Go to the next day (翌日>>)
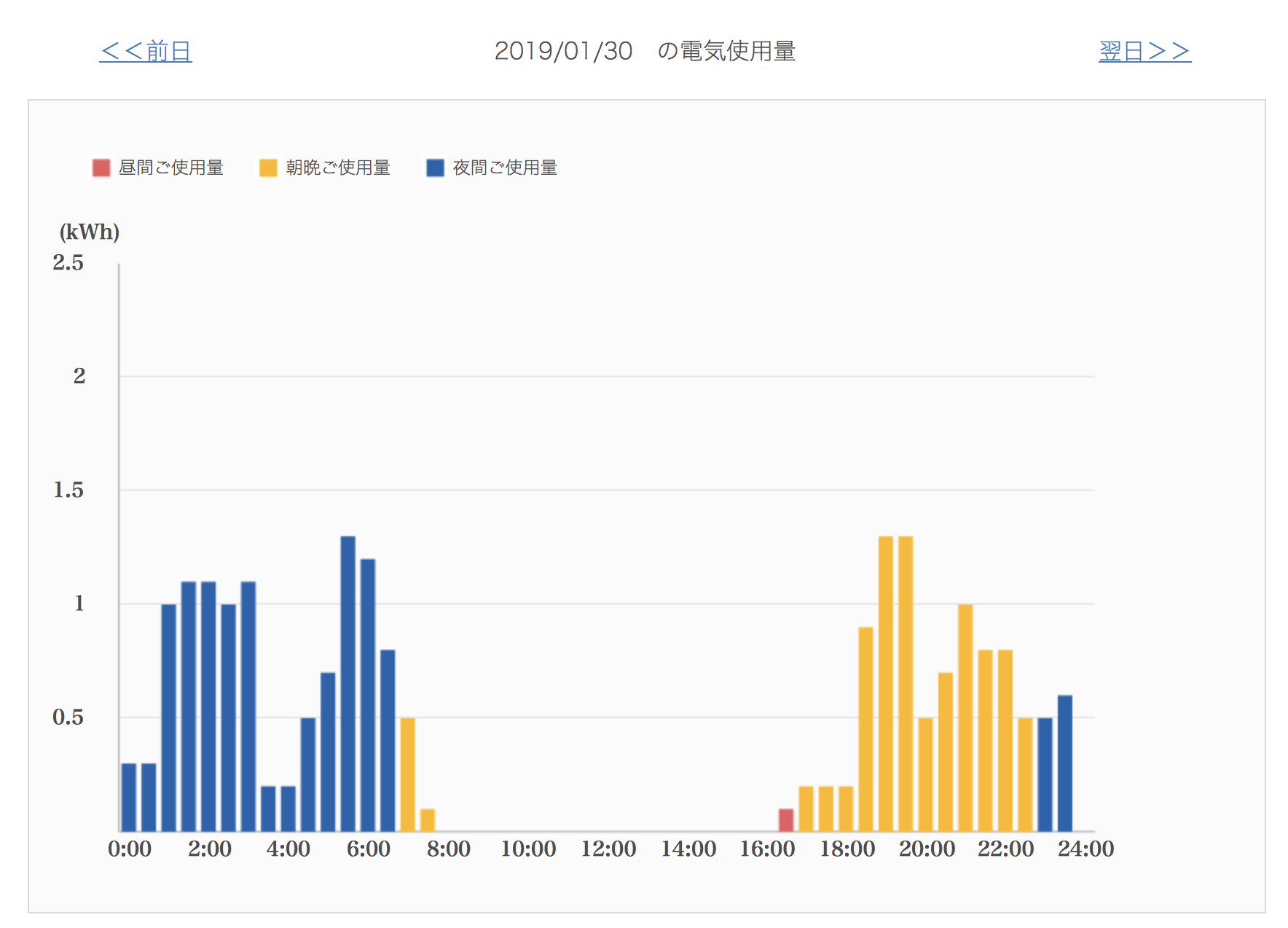 [x=1144, y=52]
